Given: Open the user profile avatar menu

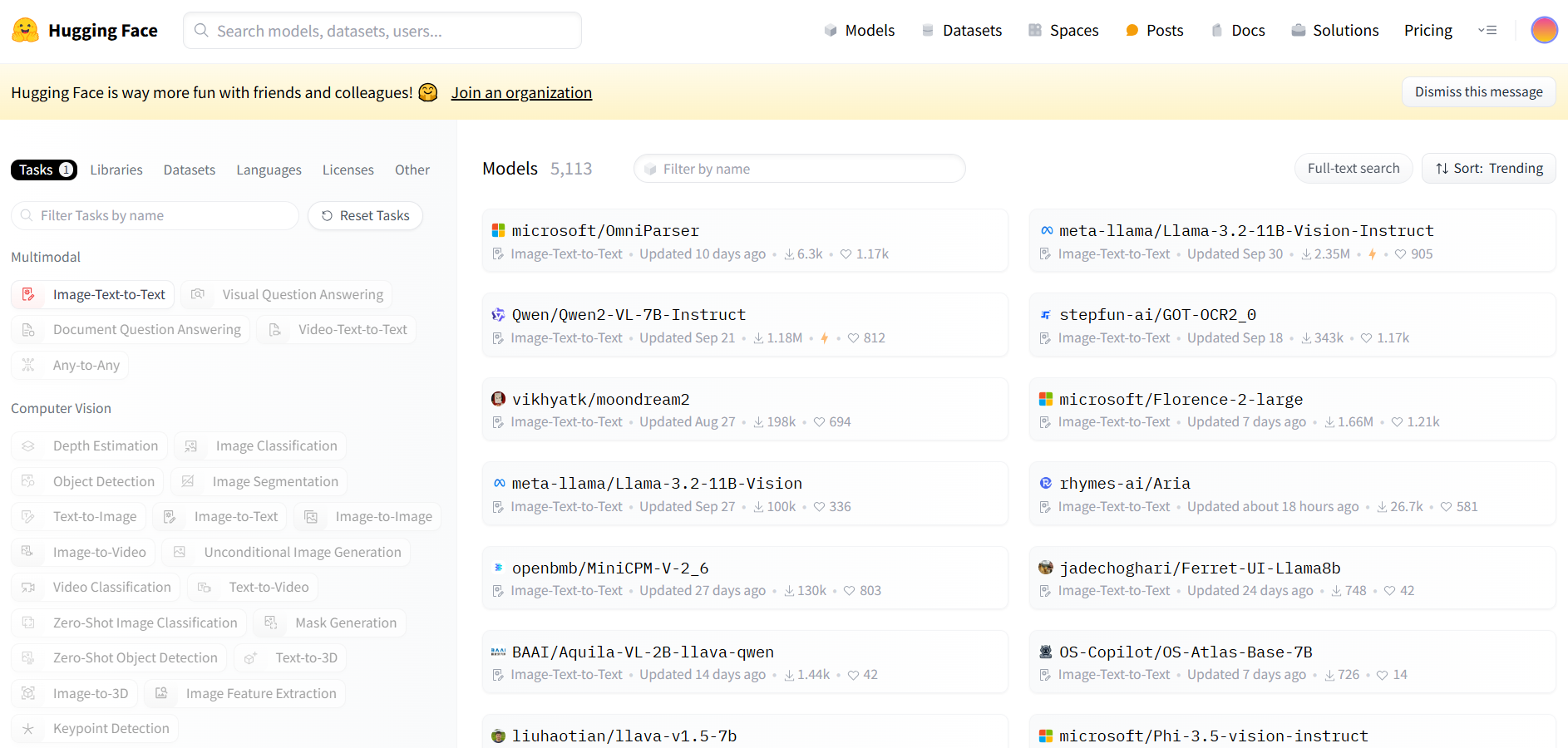Looking at the screenshot, I should click(1544, 30).
